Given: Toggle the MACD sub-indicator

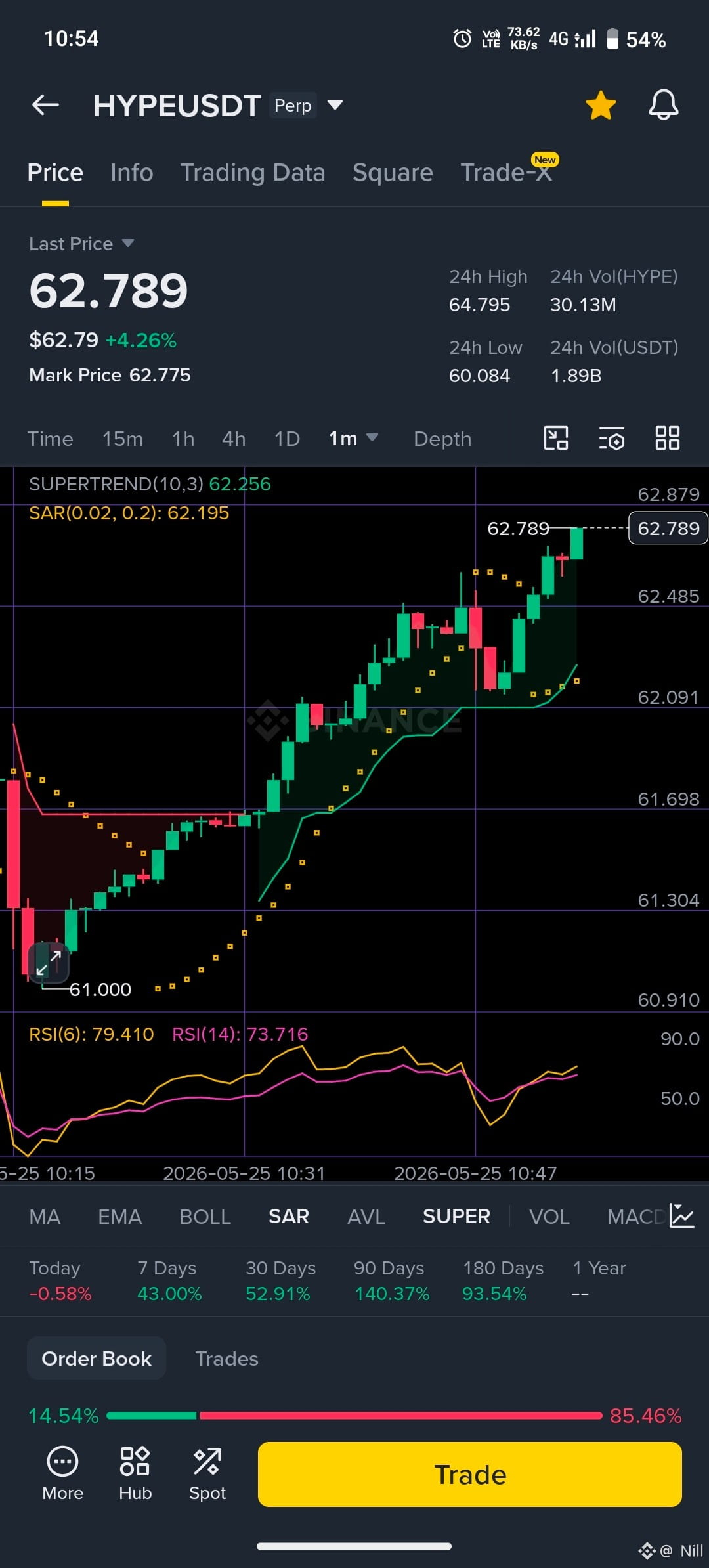Looking at the screenshot, I should pos(635,1217).
